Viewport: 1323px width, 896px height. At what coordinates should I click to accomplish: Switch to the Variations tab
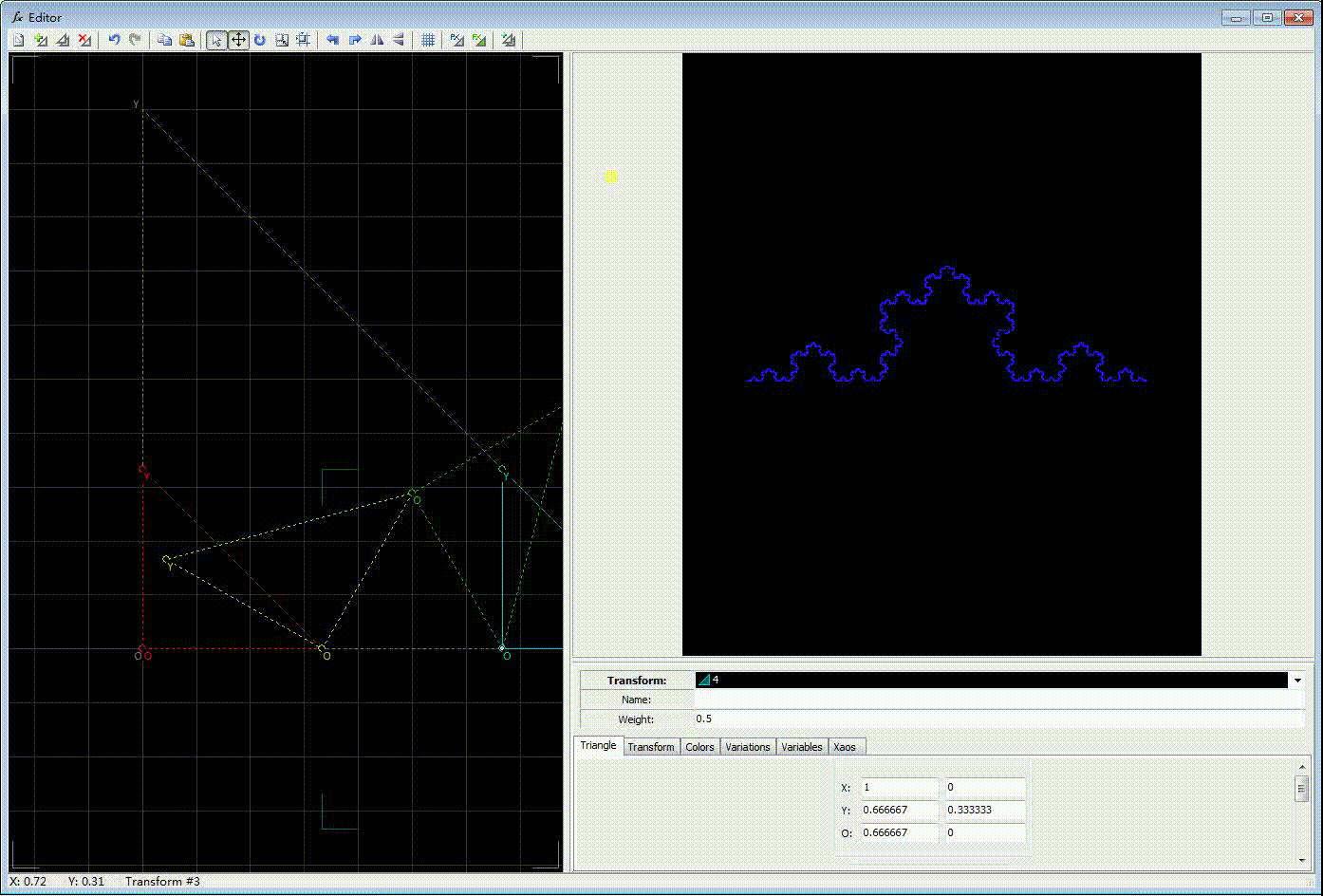[748, 747]
